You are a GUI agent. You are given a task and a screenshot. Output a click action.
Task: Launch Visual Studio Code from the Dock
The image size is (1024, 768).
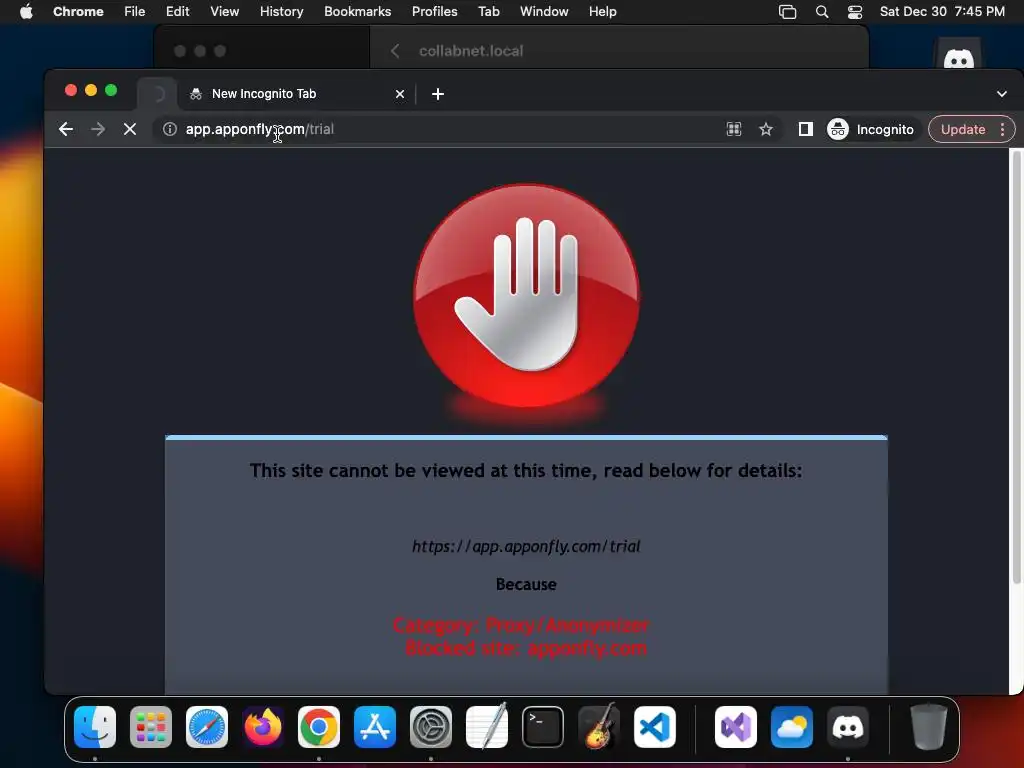(655, 727)
